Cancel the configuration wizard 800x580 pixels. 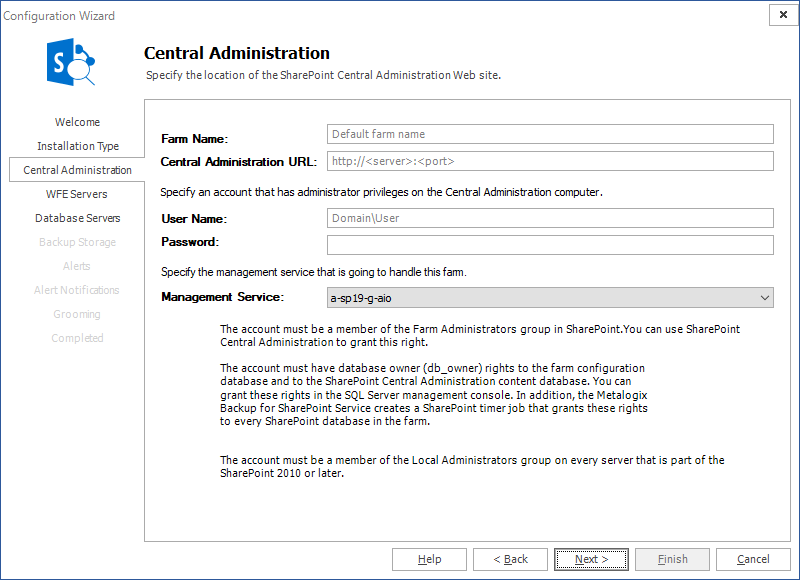point(753,559)
